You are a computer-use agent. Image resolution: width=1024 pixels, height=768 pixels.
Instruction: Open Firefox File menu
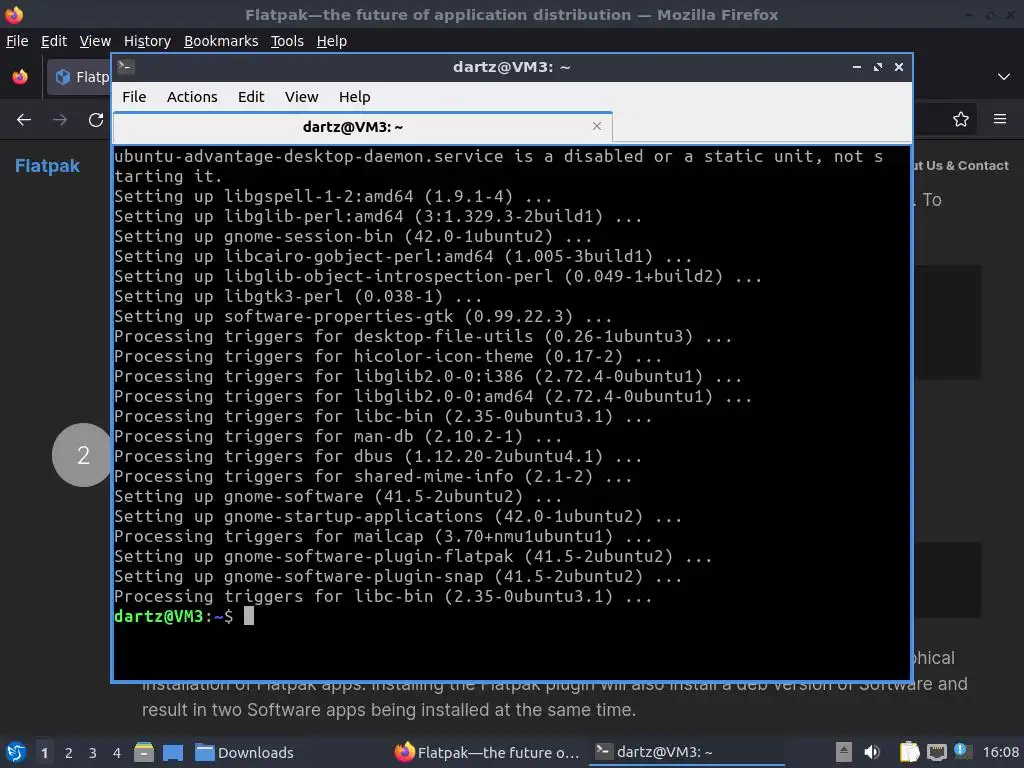coord(17,41)
